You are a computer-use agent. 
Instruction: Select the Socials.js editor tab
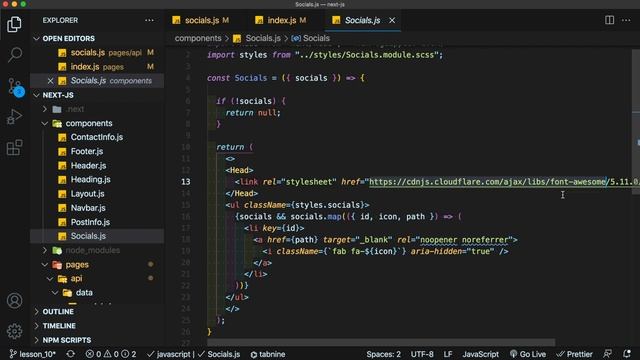362,20
